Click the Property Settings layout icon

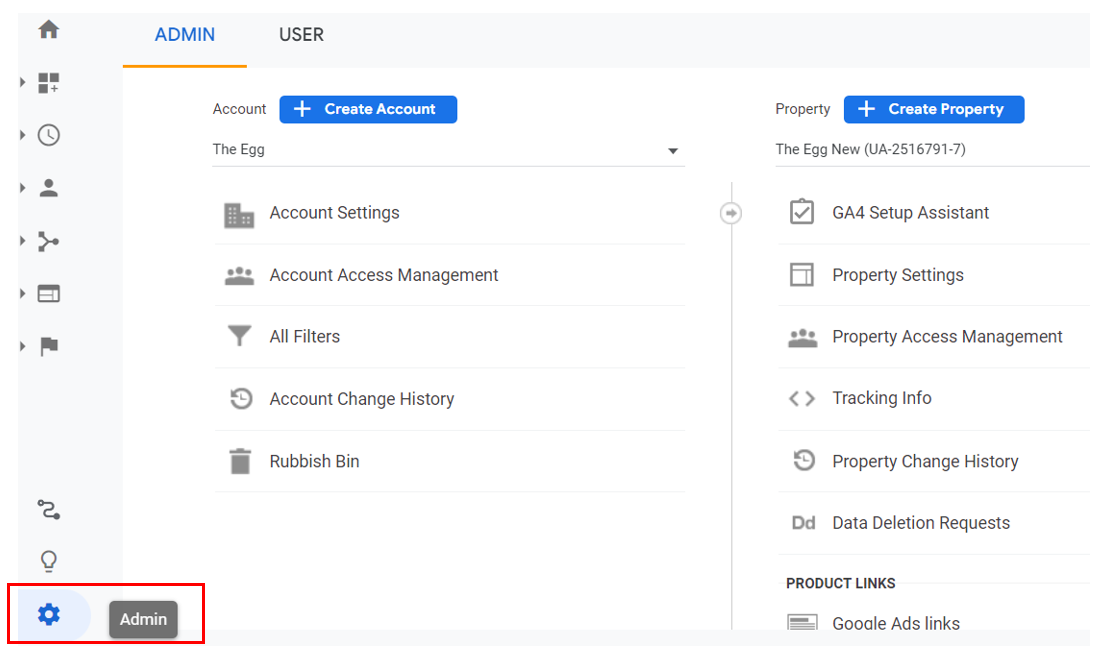(x=802, y=275)
